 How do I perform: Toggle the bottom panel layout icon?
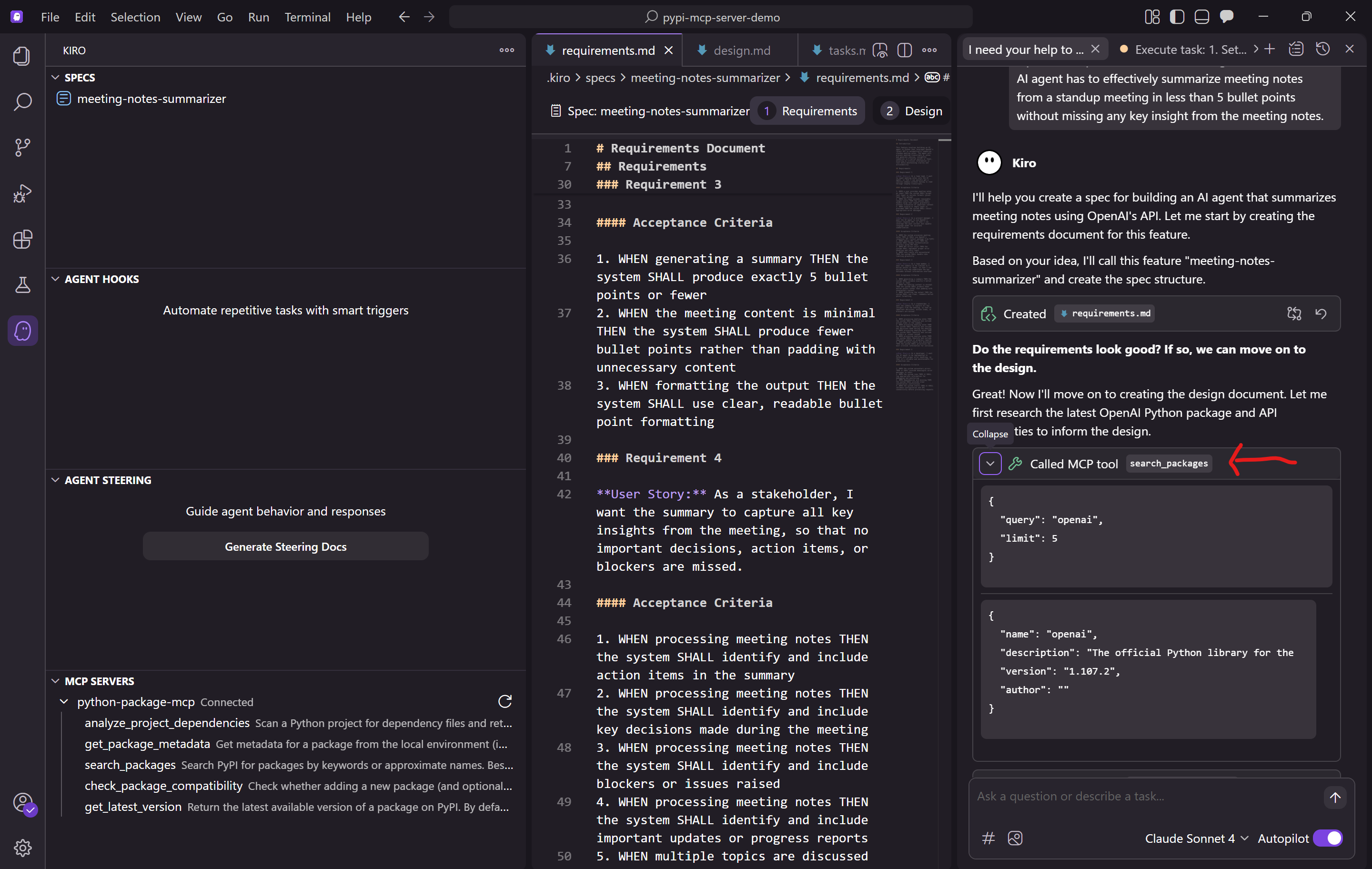[1201, 17]
